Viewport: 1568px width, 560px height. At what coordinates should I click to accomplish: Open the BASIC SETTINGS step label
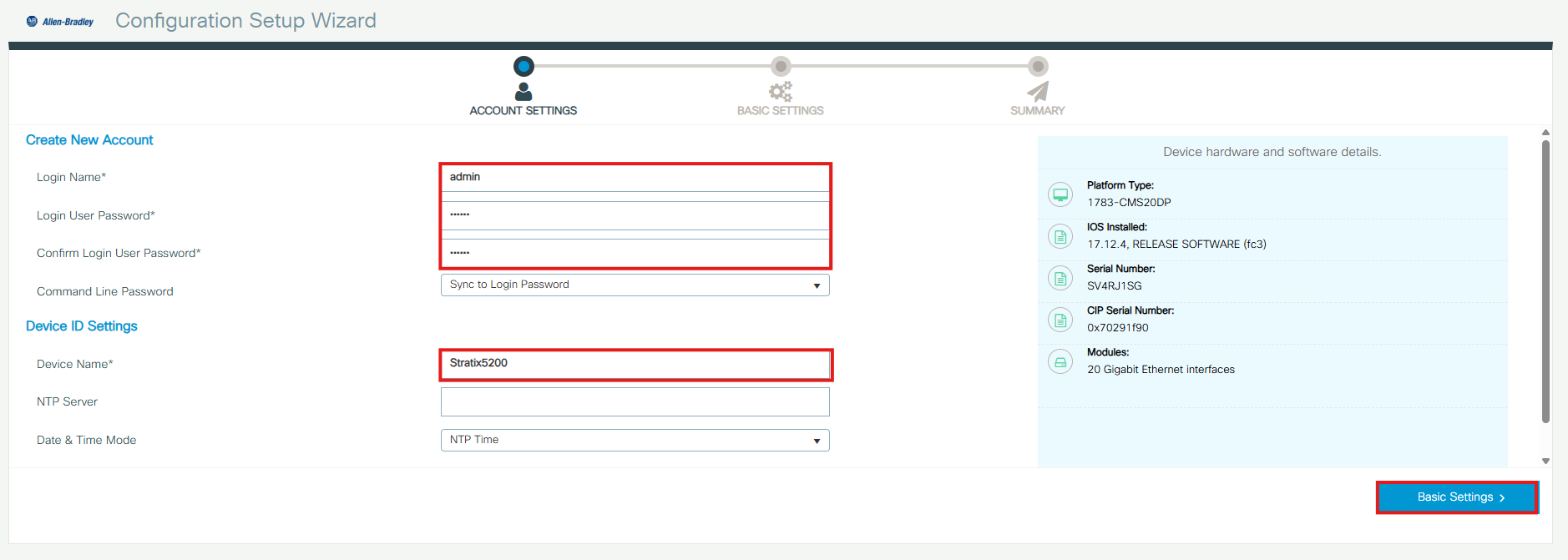coord(781,111)
